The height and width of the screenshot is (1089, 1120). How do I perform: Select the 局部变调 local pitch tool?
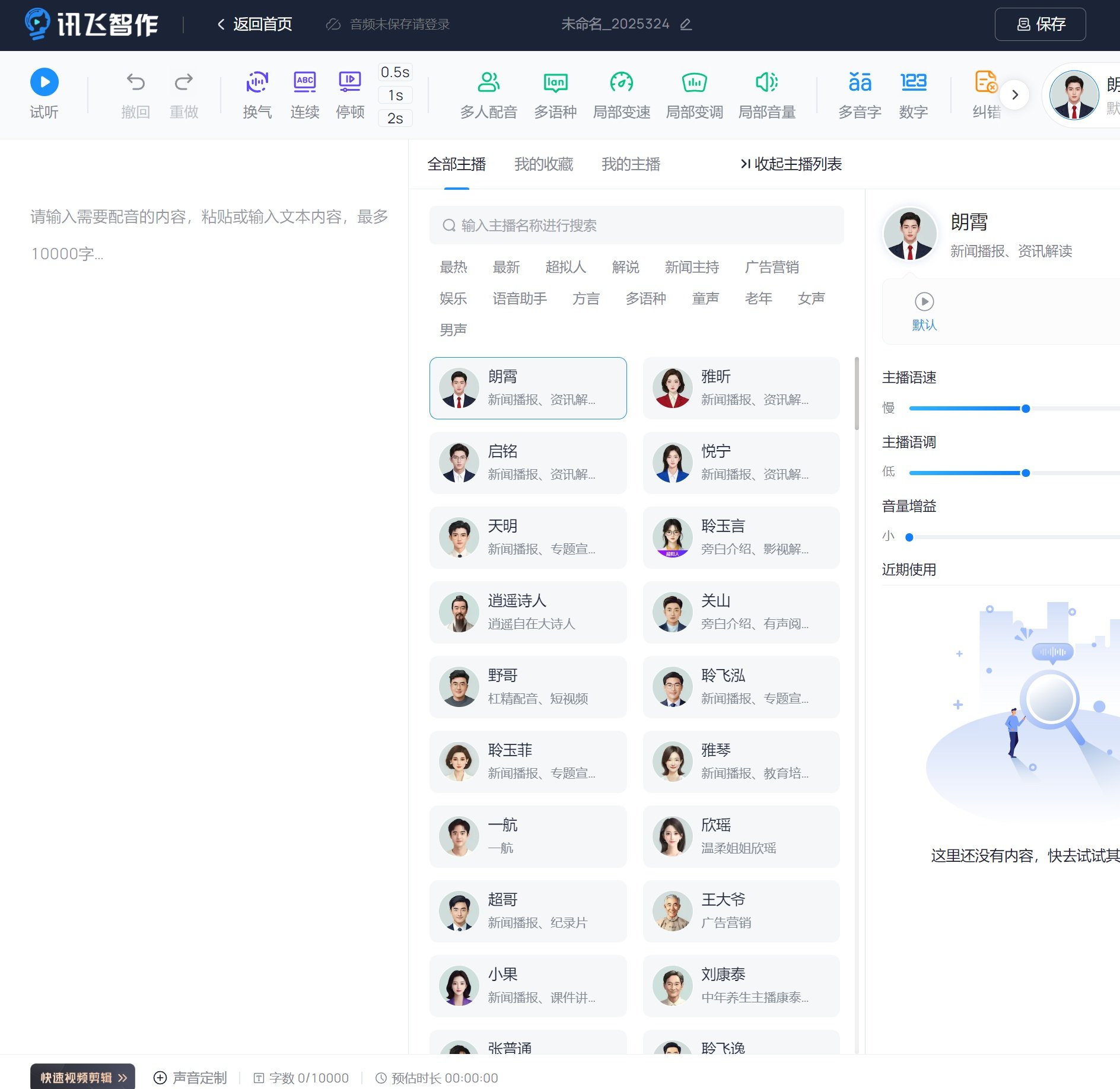pos(694,84)
